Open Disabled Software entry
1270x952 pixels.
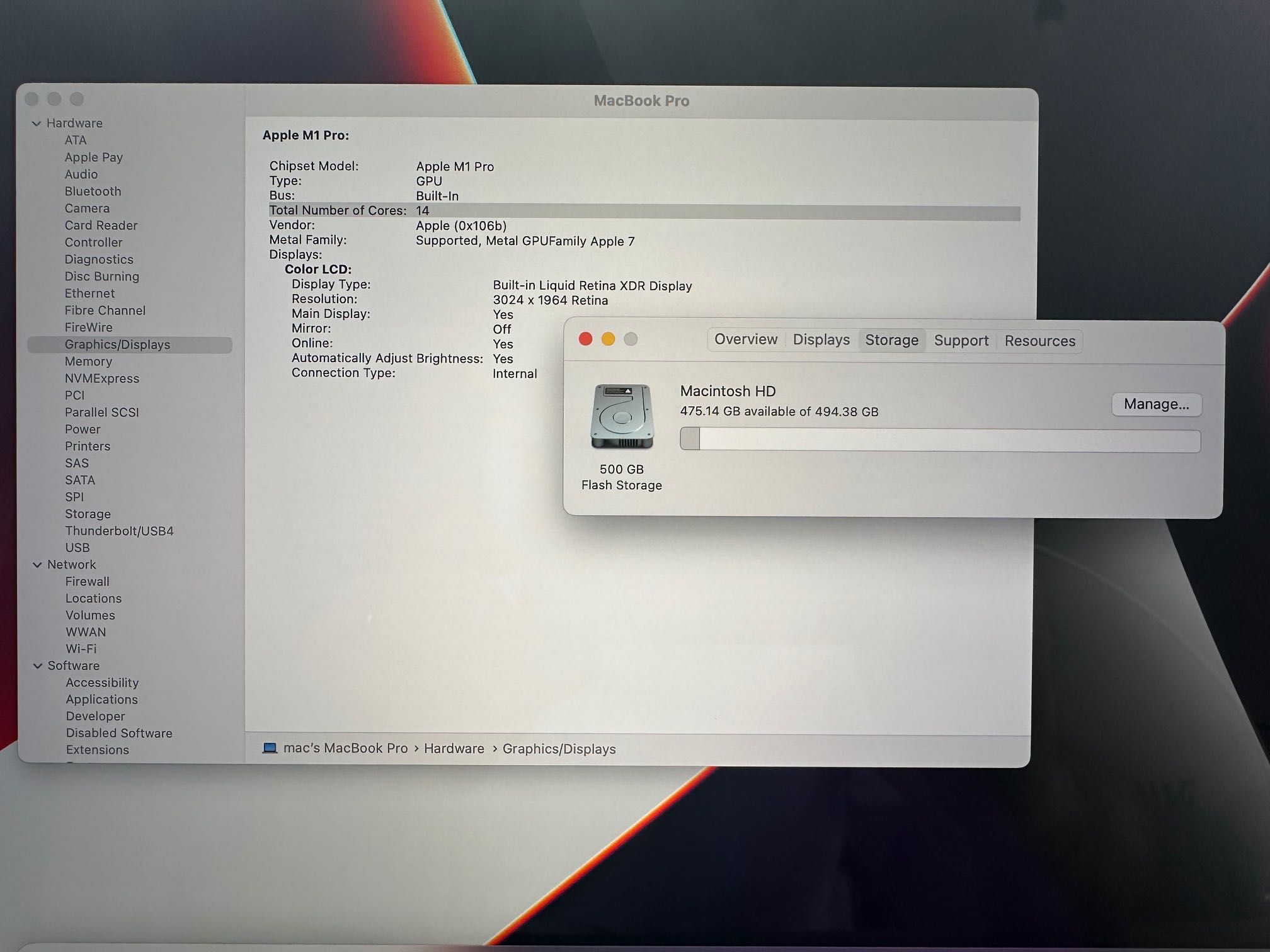(x=119, y=733)
